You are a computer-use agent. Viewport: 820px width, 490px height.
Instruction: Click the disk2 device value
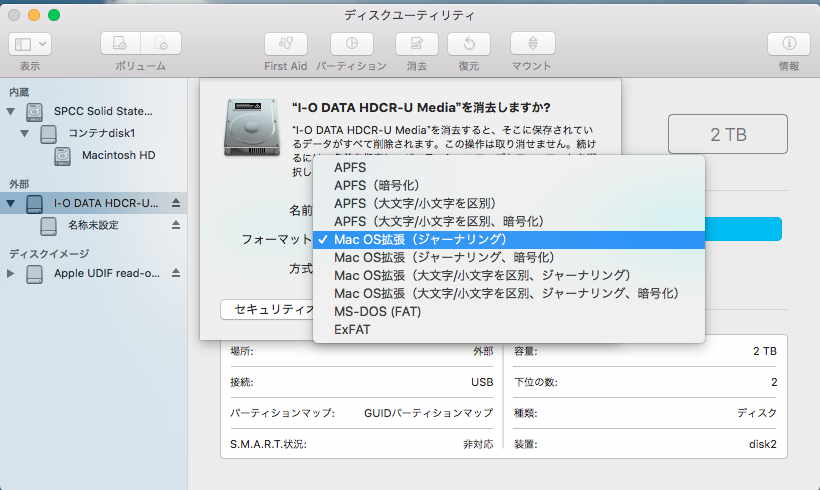[762, 444]
